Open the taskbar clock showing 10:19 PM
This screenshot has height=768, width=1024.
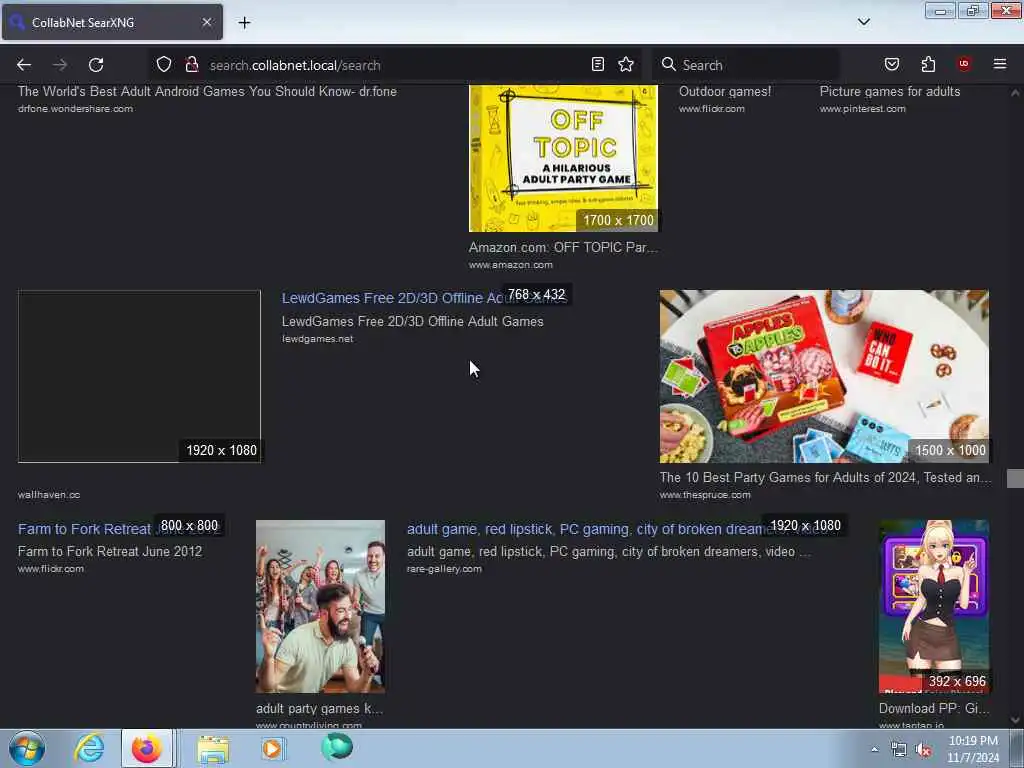(973, 749)
